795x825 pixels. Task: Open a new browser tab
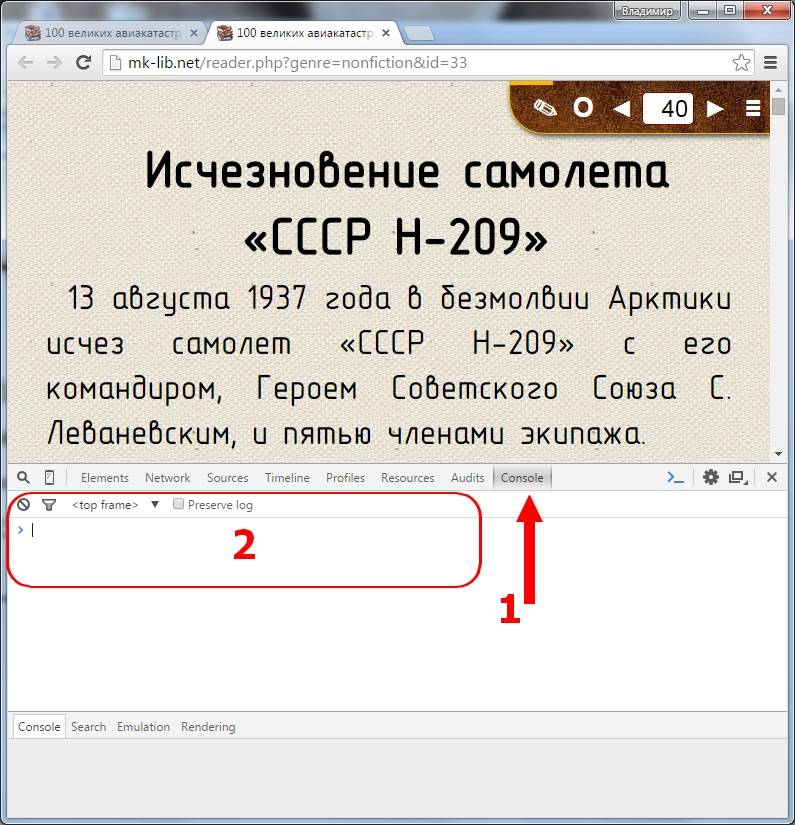(420, 33)
